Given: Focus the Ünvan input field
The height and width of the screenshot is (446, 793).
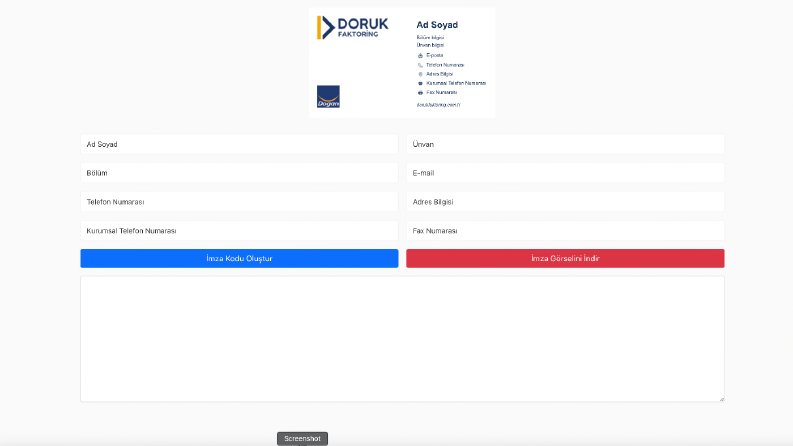Looking at the screenshot, I should [x=565, y=144].
